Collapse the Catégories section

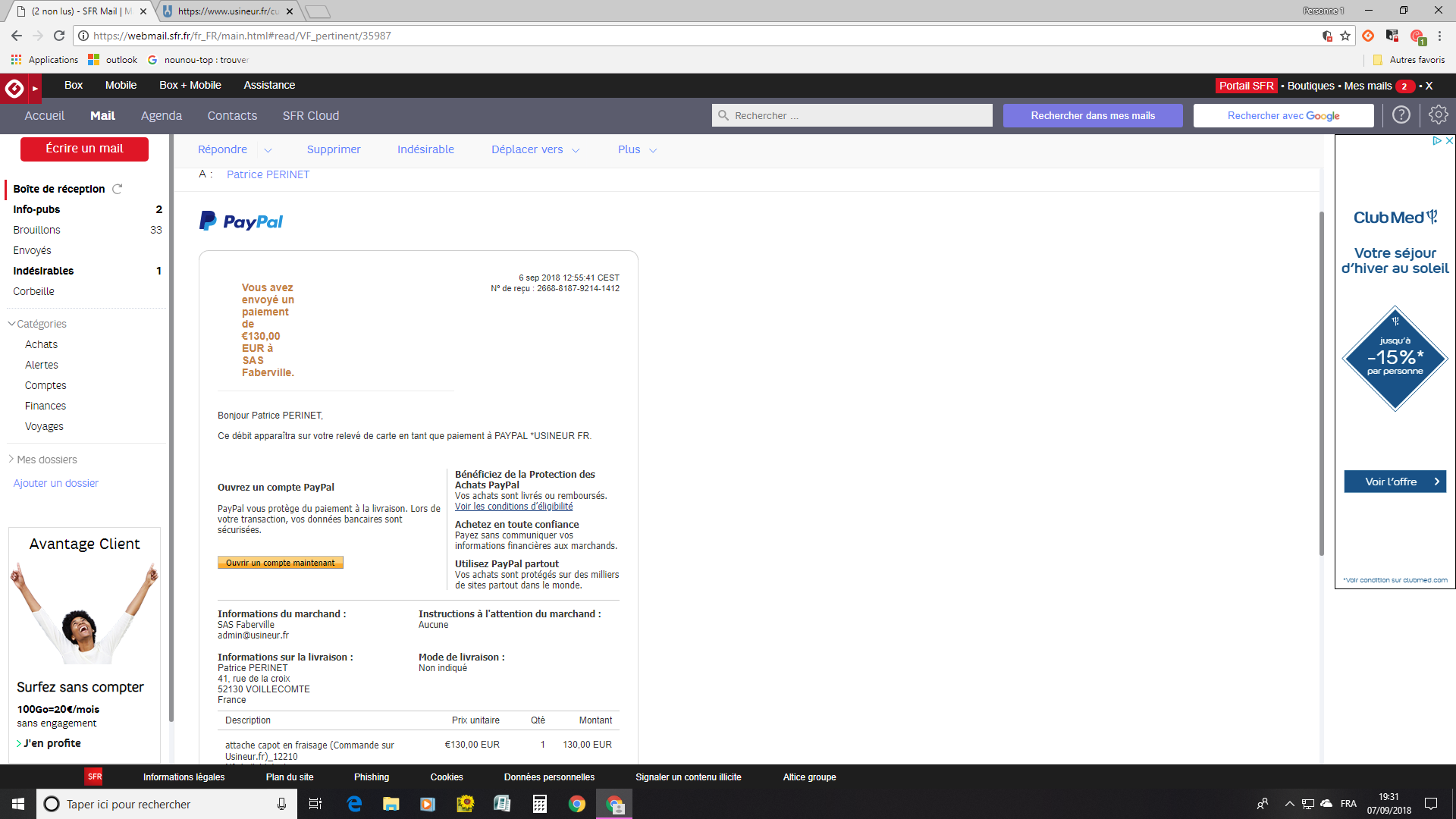(11, 324)
